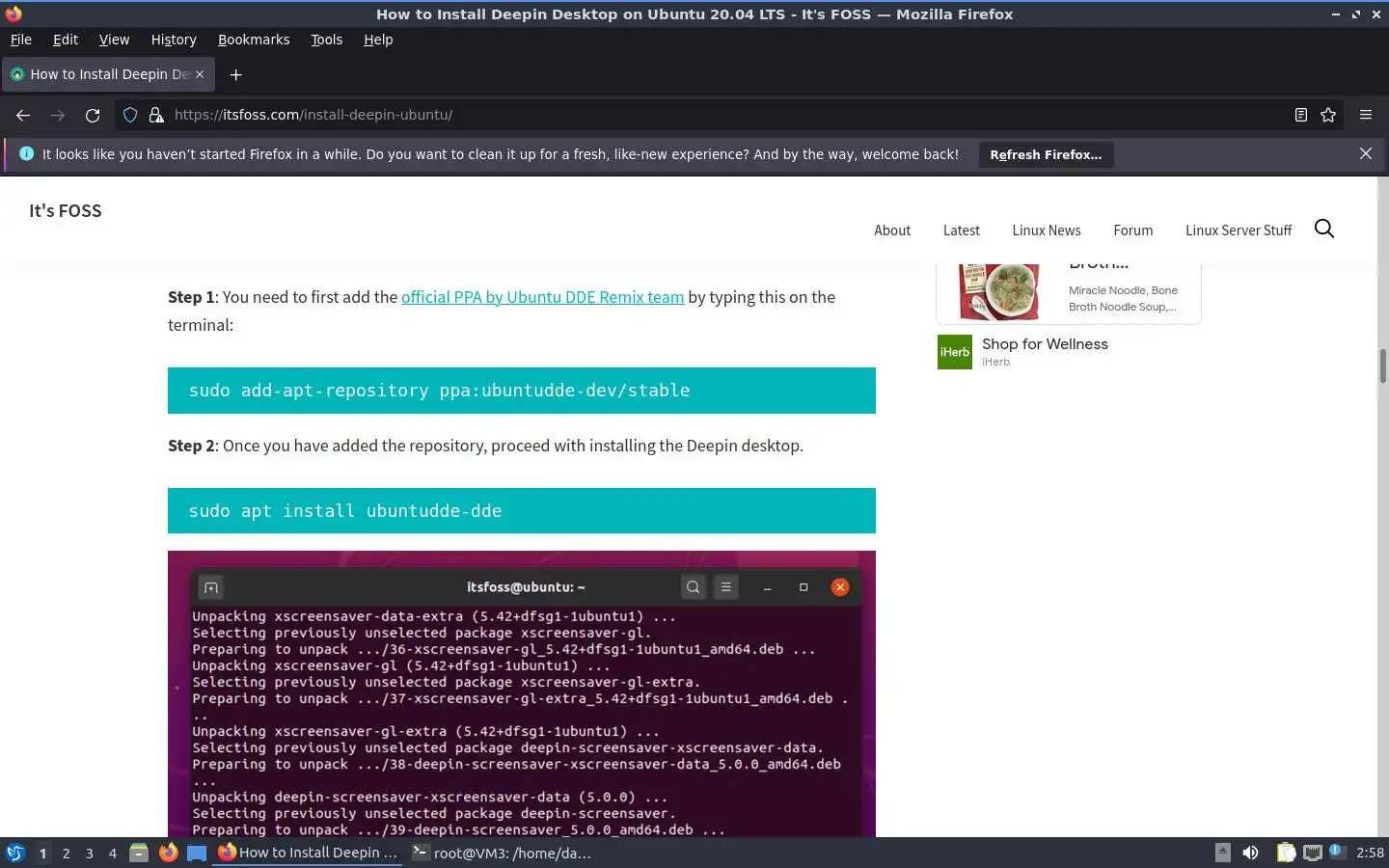
Task: Open removable media eject tray icon
Action: 1223,853
